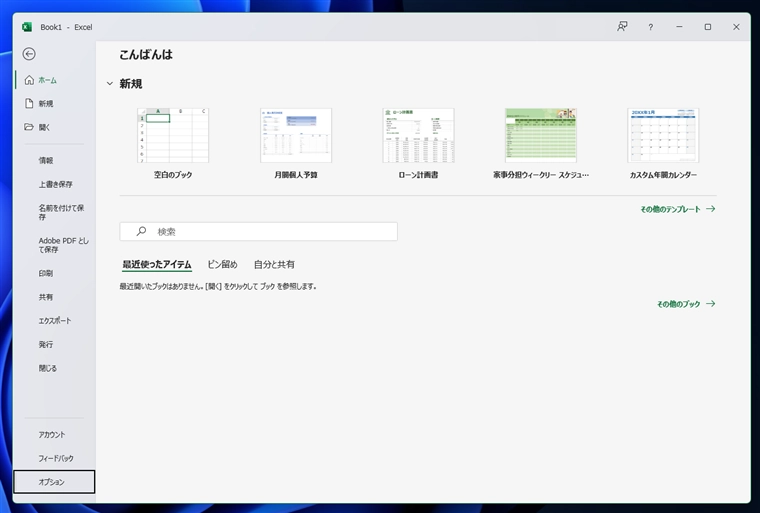Click the 新規 blank page icon
The image size is (760, 513).
point(29,103)
